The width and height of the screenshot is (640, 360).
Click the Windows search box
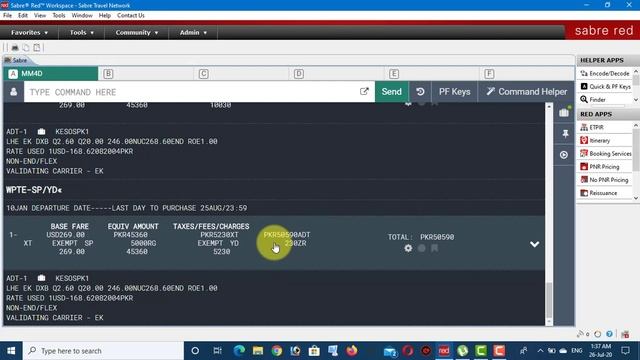pyautogui.click(x=103, y=351)
